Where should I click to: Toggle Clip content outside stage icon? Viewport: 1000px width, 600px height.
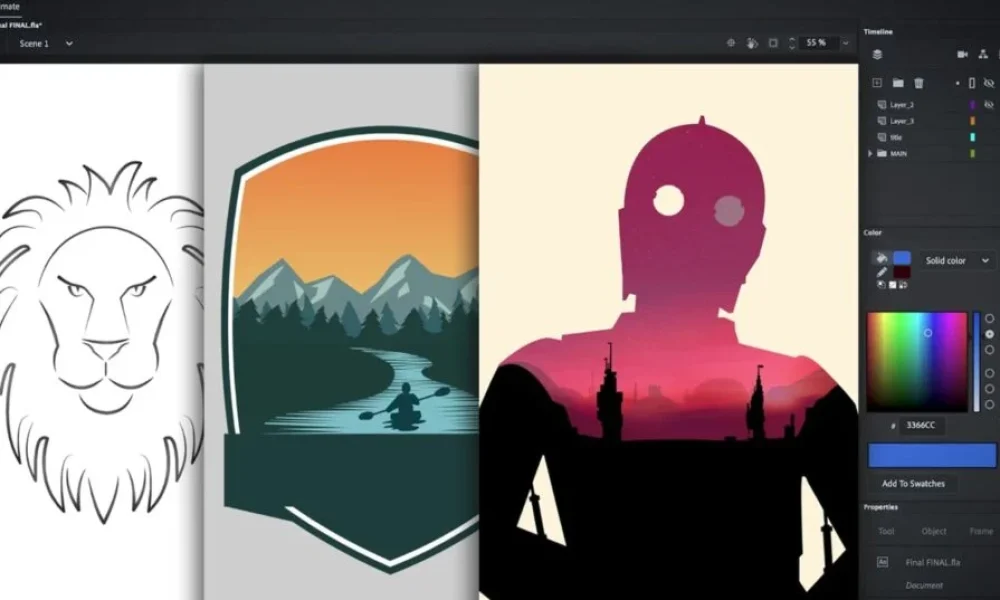click(773, 43)
